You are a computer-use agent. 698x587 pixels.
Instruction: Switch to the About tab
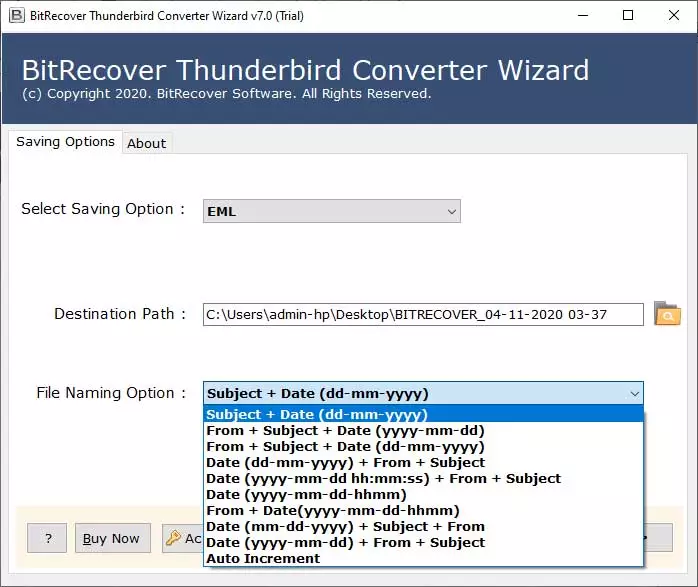click(146, 143)
